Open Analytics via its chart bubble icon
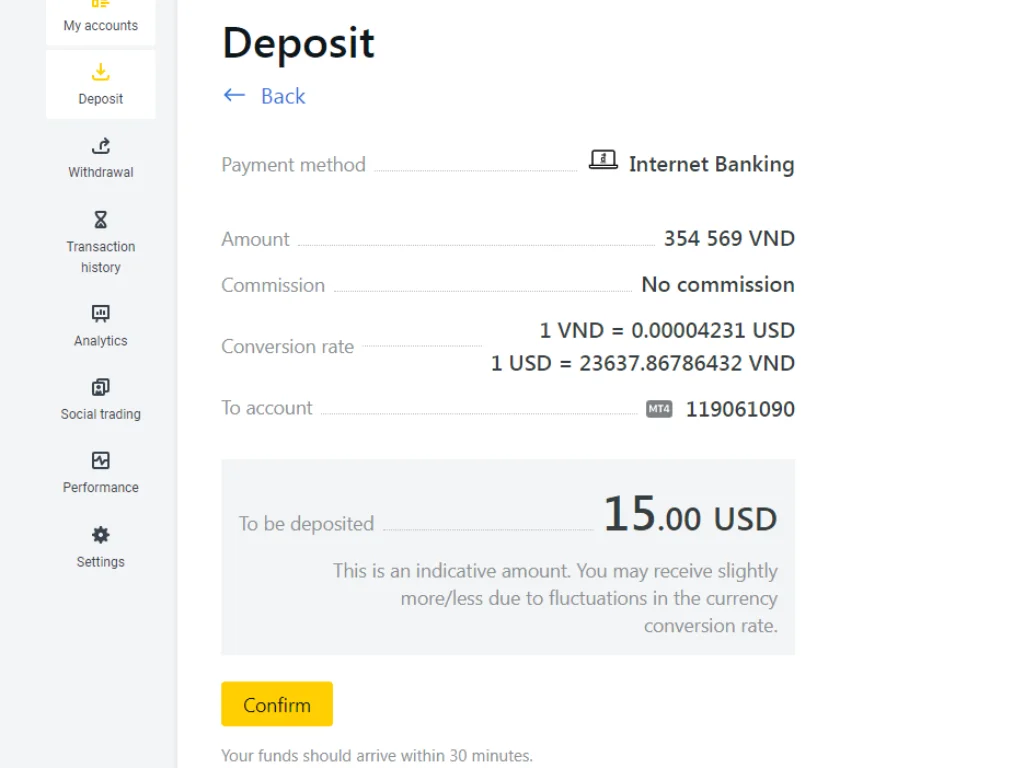Screen dimensions: 1024x768 point(100,313)
